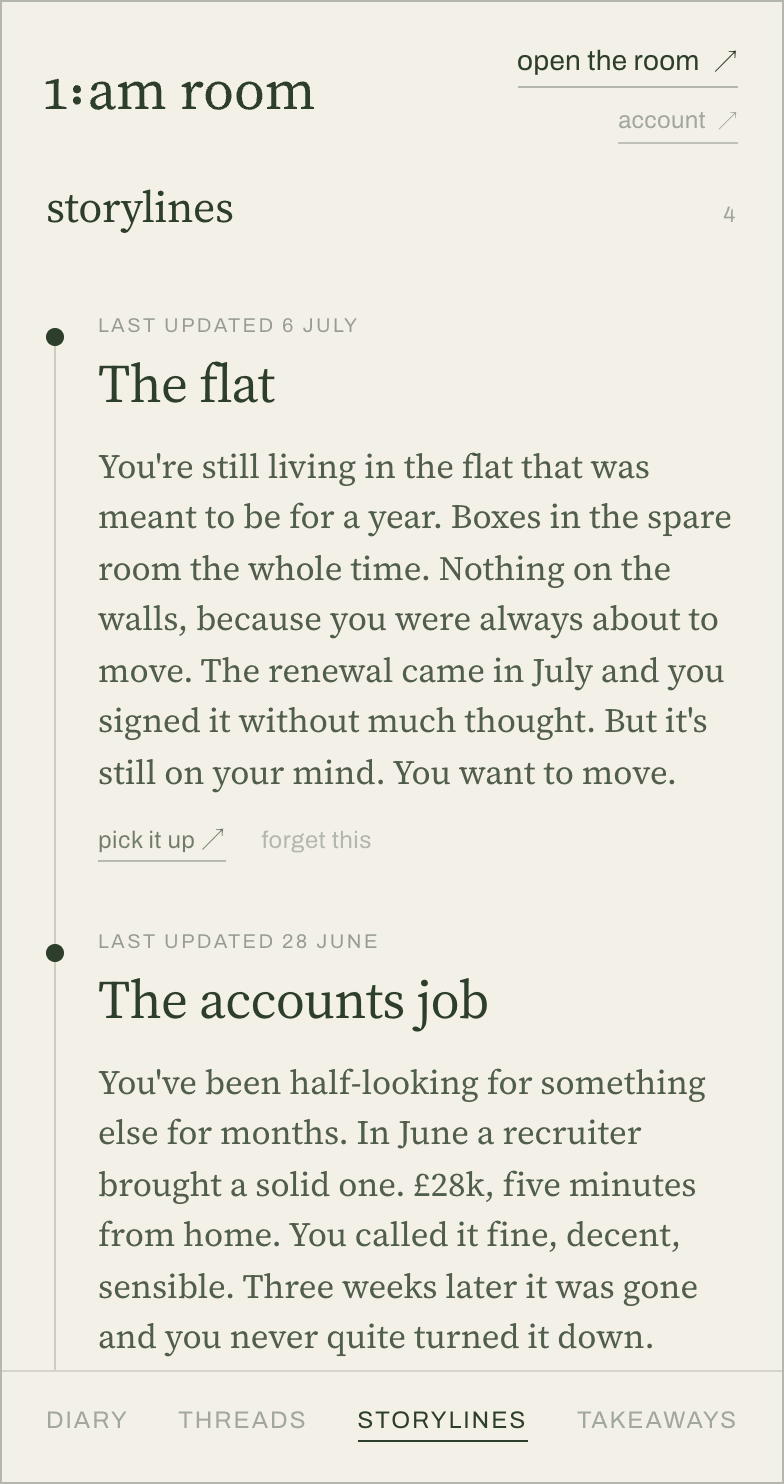
Task: Click the Last updated 28 June label
Action: click(238, 941)
